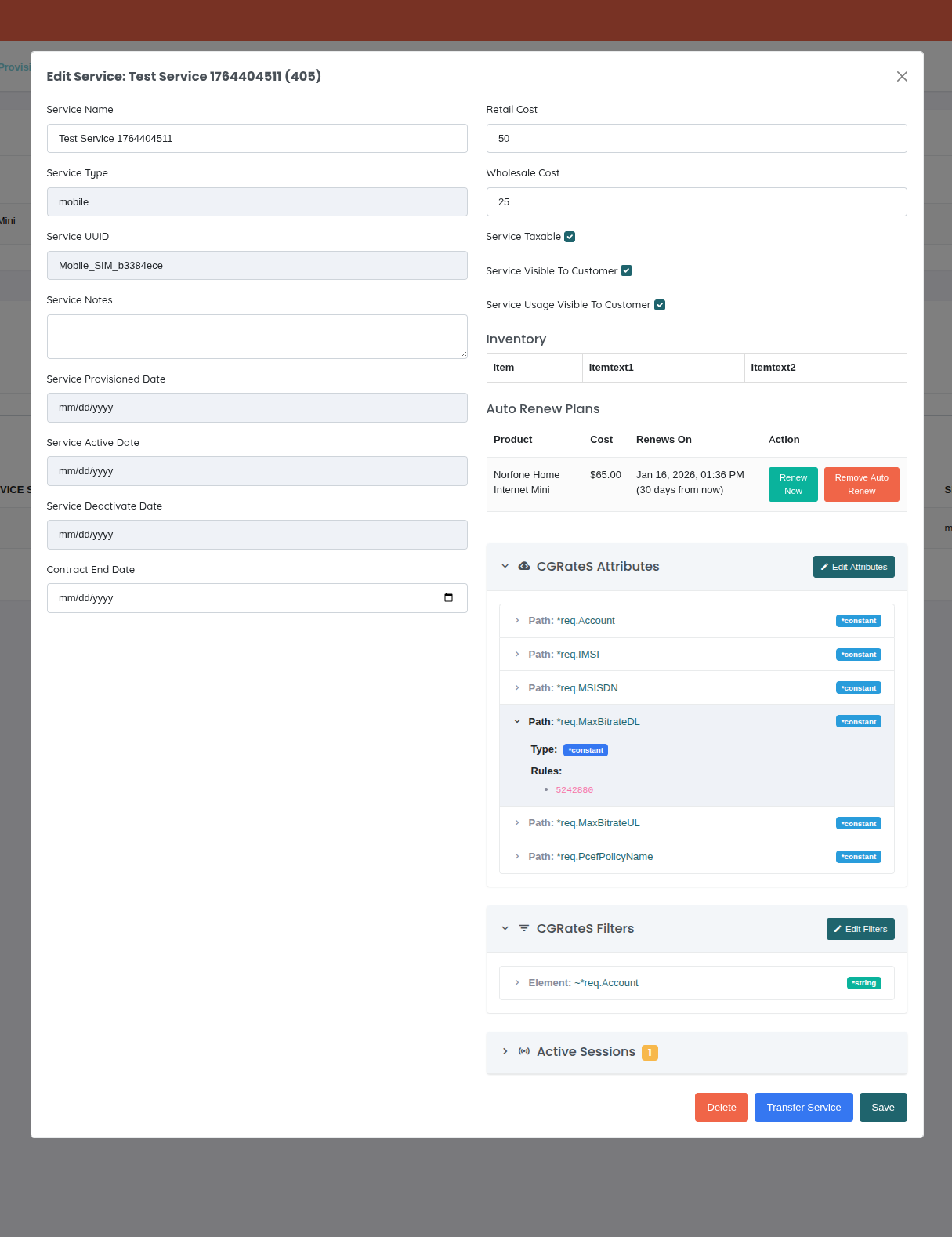Disable Service Usage Visible To Customer
Viewport: 952px width, 1237px height.
tap(660, 305)
